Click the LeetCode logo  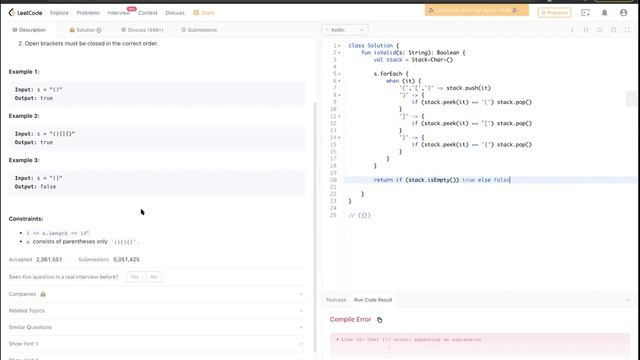pyautogui.click(x=25, y=13)
